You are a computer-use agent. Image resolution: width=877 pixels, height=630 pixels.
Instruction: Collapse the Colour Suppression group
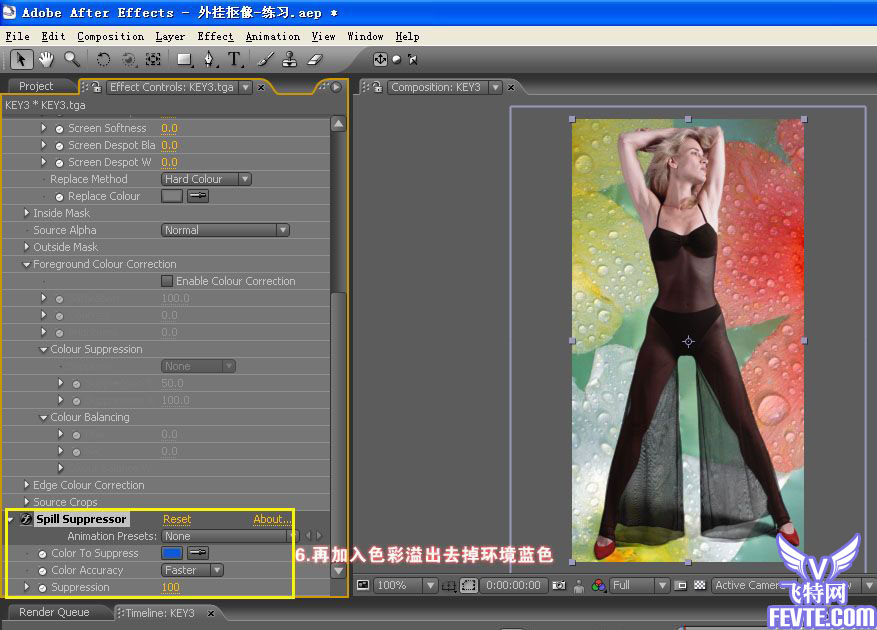(x=43, y=349)
